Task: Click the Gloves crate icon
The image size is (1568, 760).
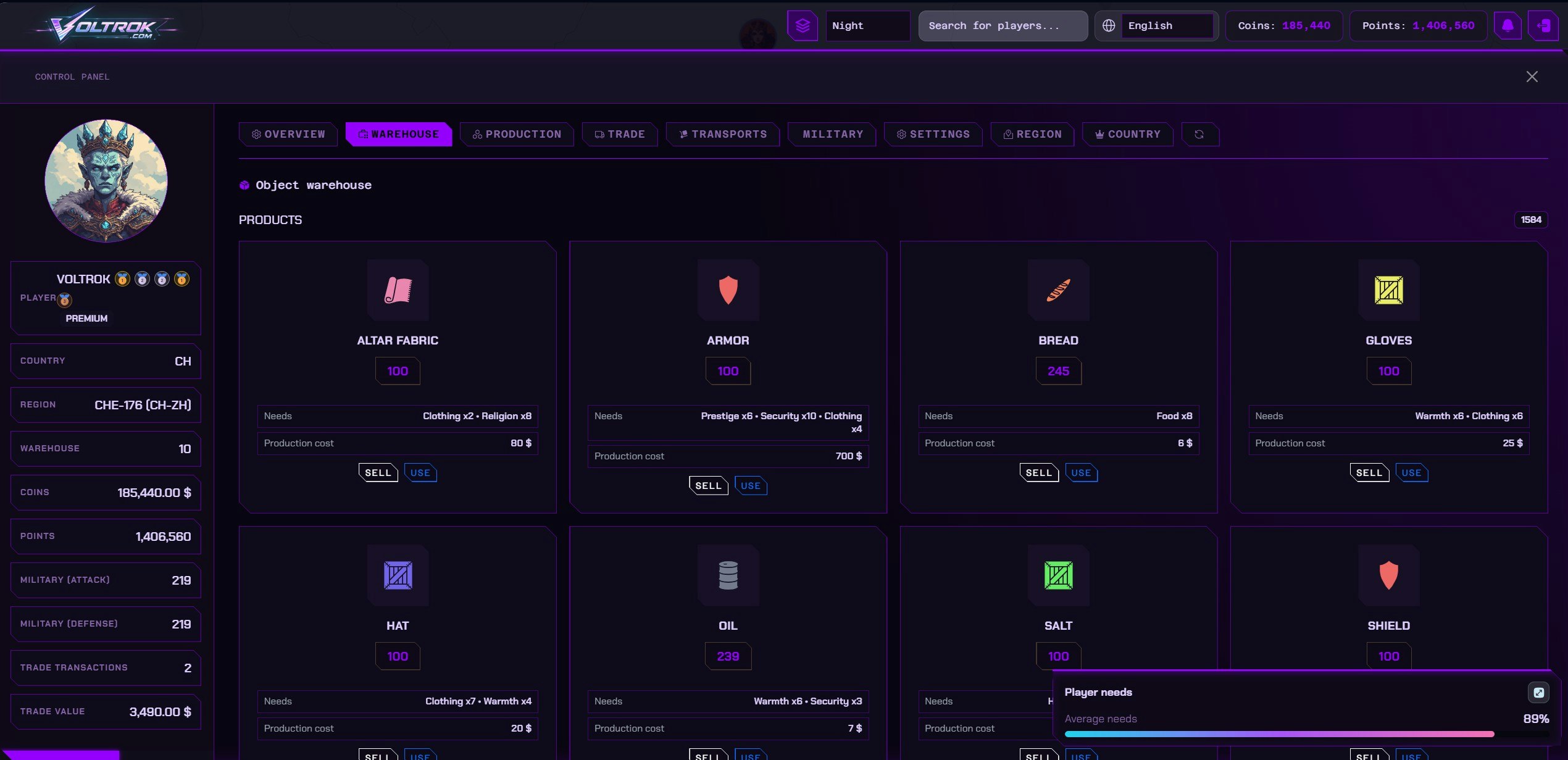Action: click(x=1388, y=290)
